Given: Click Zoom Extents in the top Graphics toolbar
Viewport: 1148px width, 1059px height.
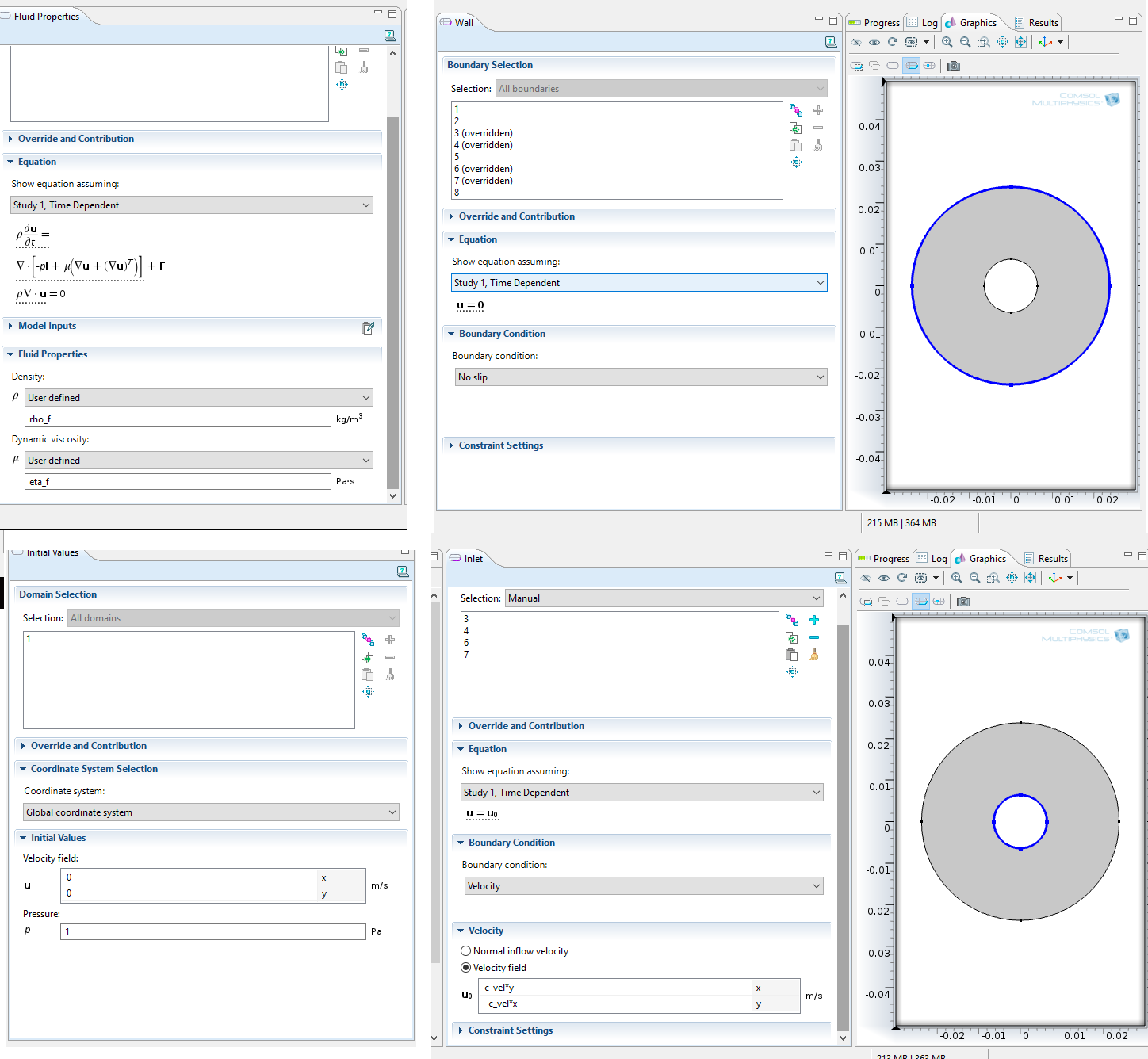Looking at the screenshot, I should [x=1020, y=42].
